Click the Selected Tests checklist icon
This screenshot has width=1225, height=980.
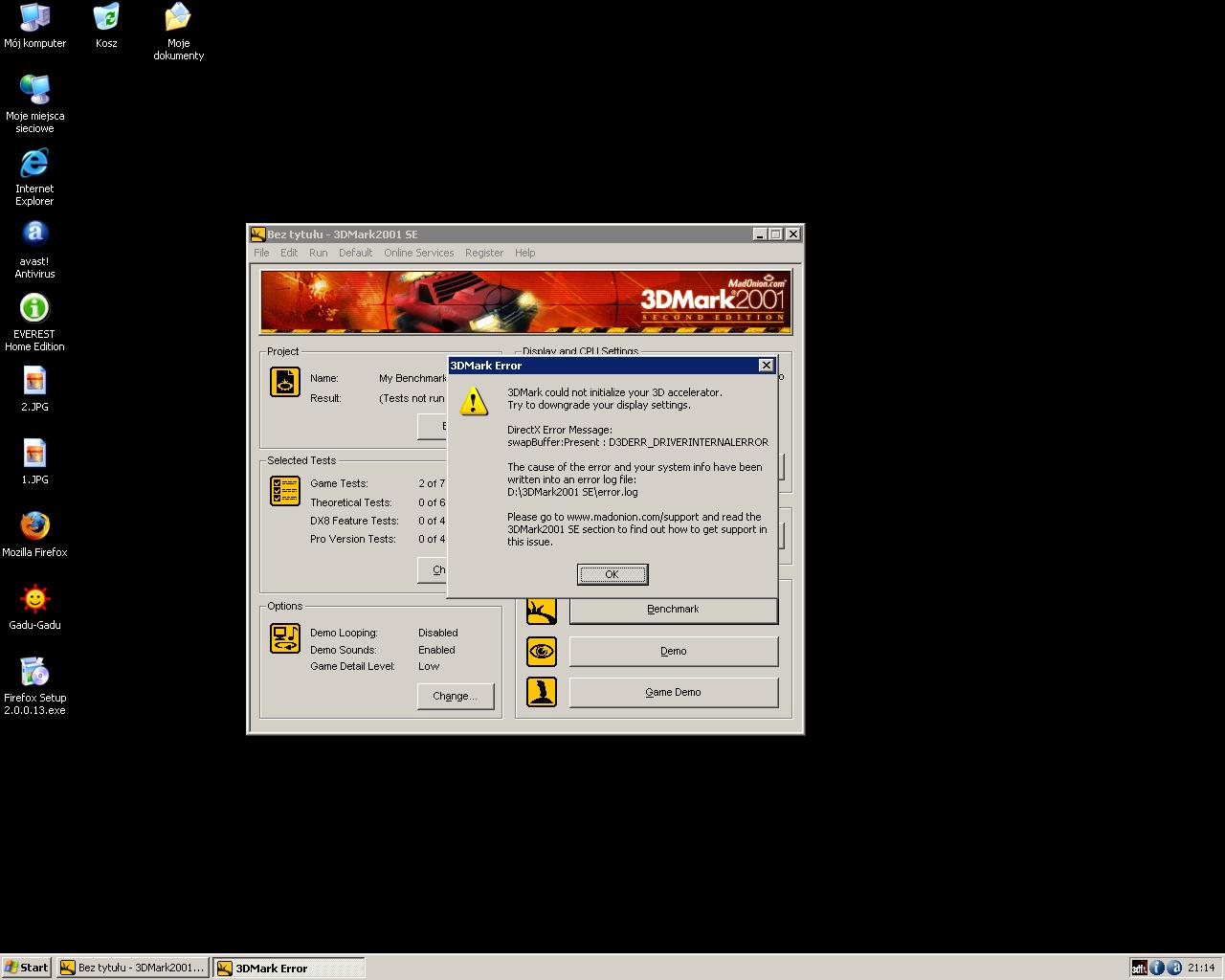pos(285,491)
